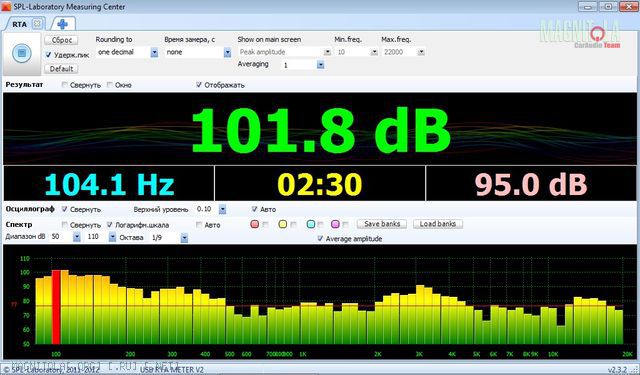640x375 pixels.
Task: Click the SPL-Laboratory app icon in title bar
Action: (6, 7)
